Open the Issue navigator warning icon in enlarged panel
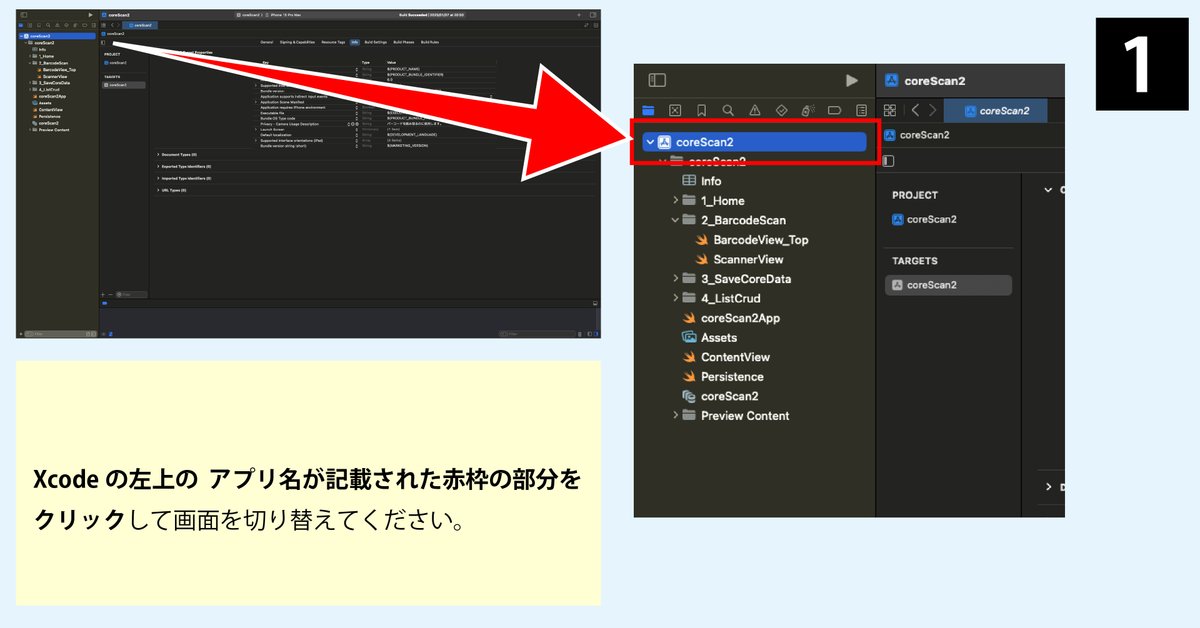The width and height of the screenshot is (1200, 628). click(x=755, y=110)
